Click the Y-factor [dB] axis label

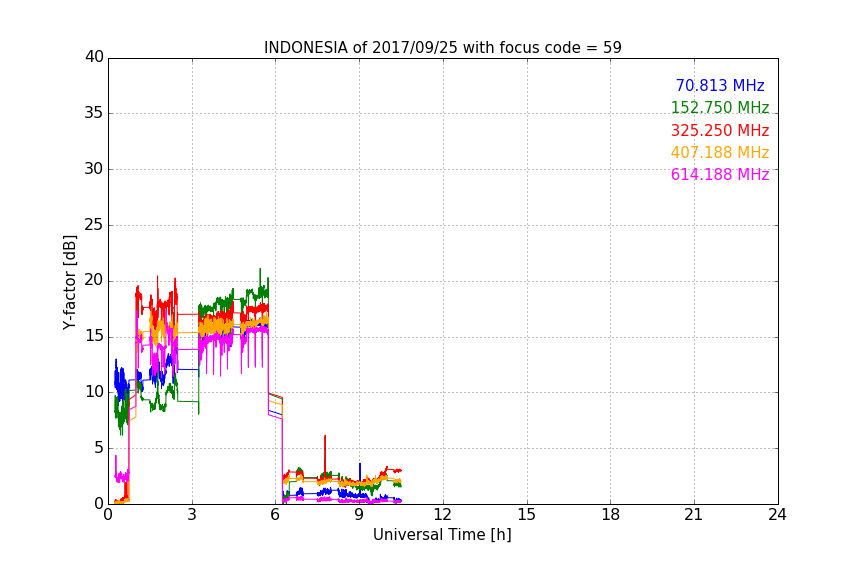tap(69, 282)
